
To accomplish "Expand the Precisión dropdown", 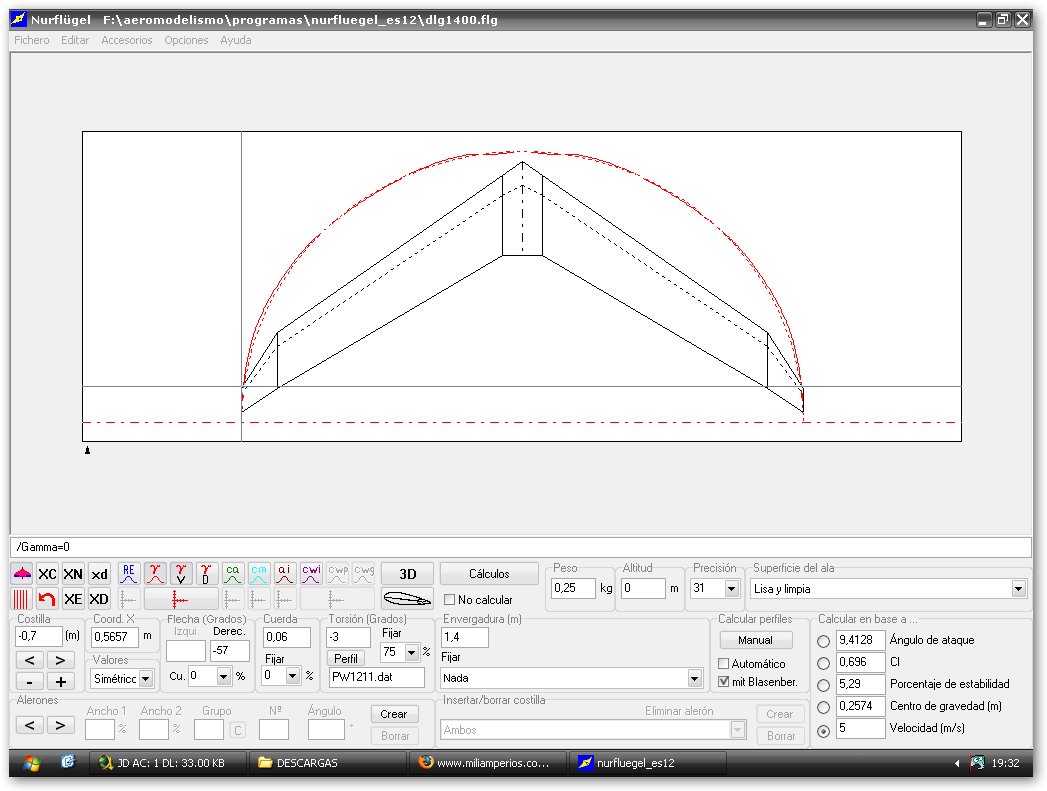I will (731, 589).
